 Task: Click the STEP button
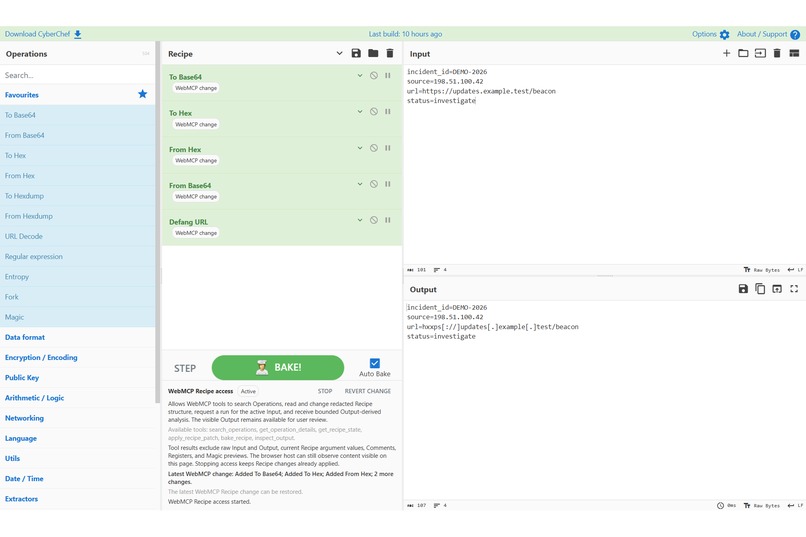(x=185, y=368)
